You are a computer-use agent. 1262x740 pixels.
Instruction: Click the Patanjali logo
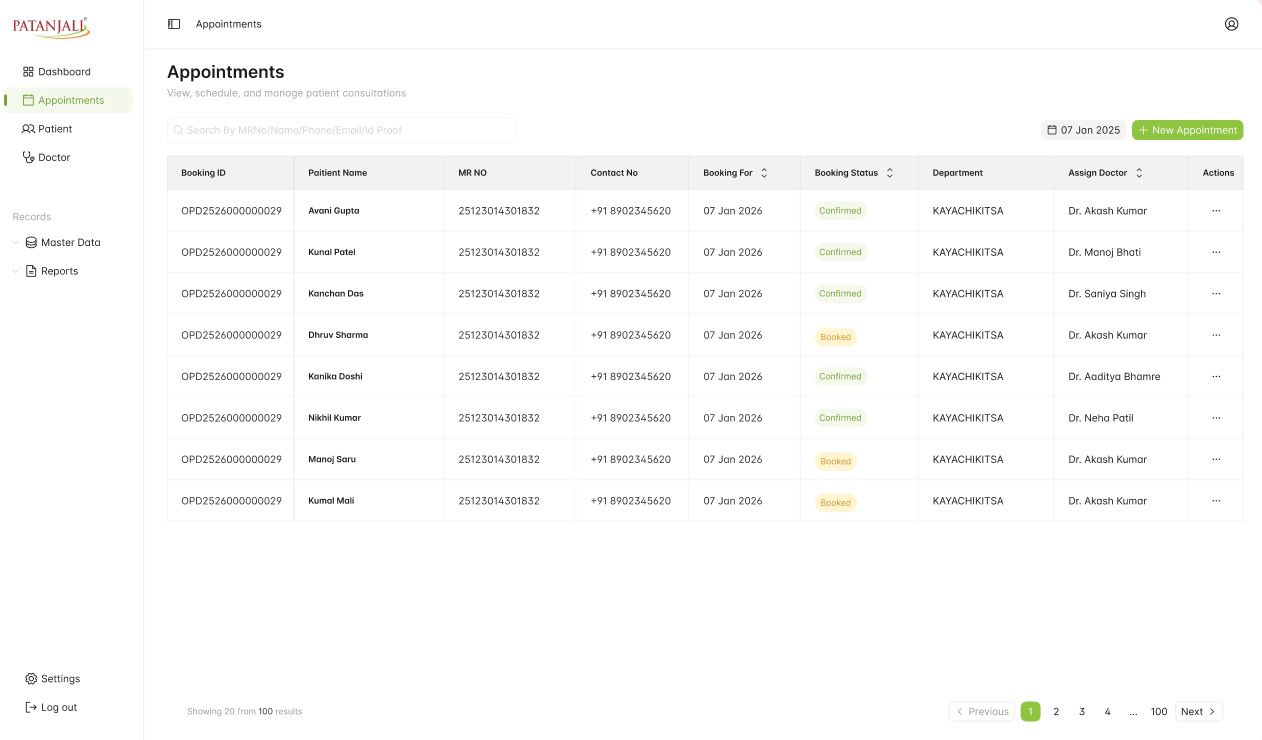pos(51,27)
